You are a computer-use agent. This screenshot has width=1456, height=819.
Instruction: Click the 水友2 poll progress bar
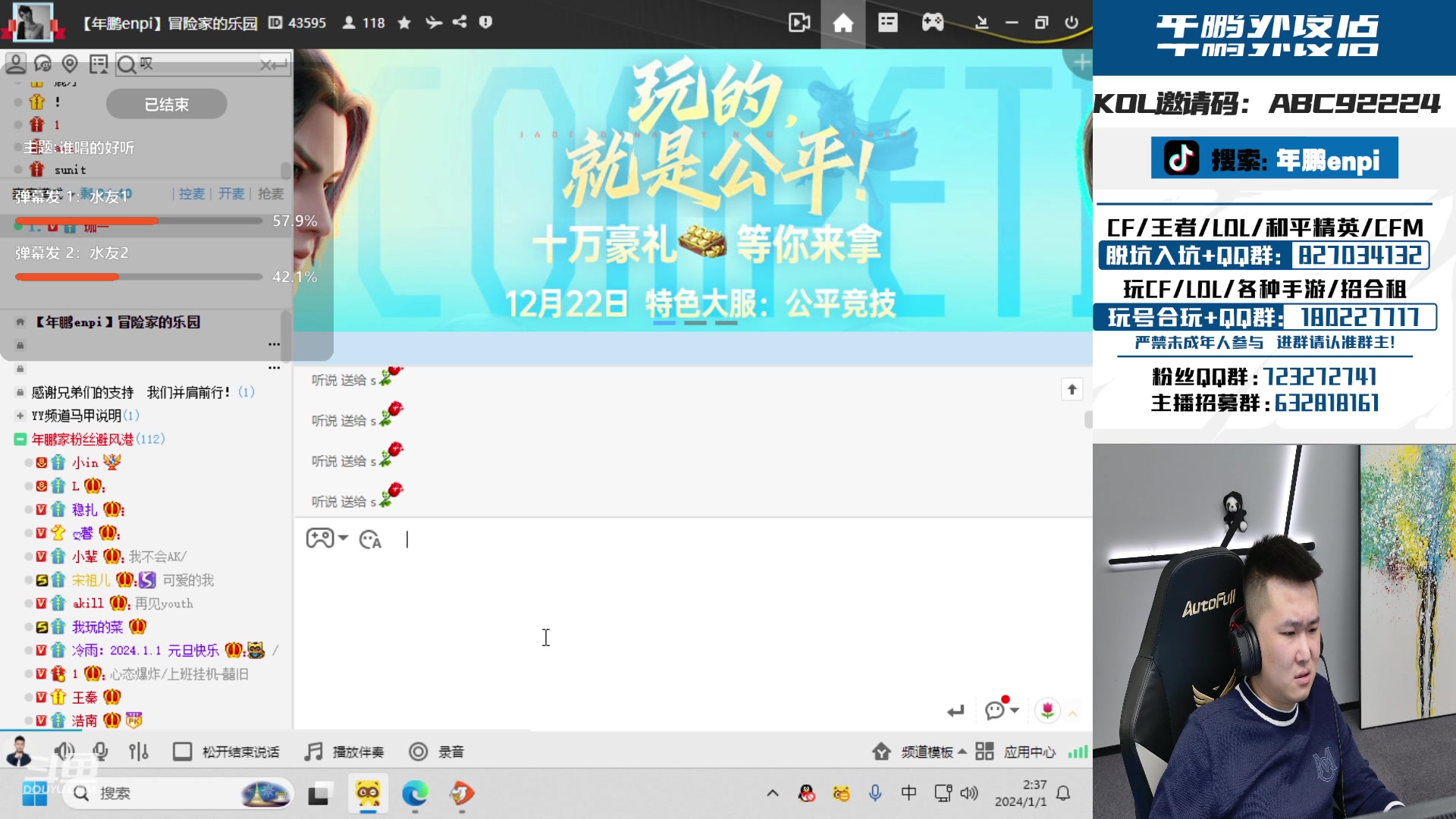click(x=139, y=277)
